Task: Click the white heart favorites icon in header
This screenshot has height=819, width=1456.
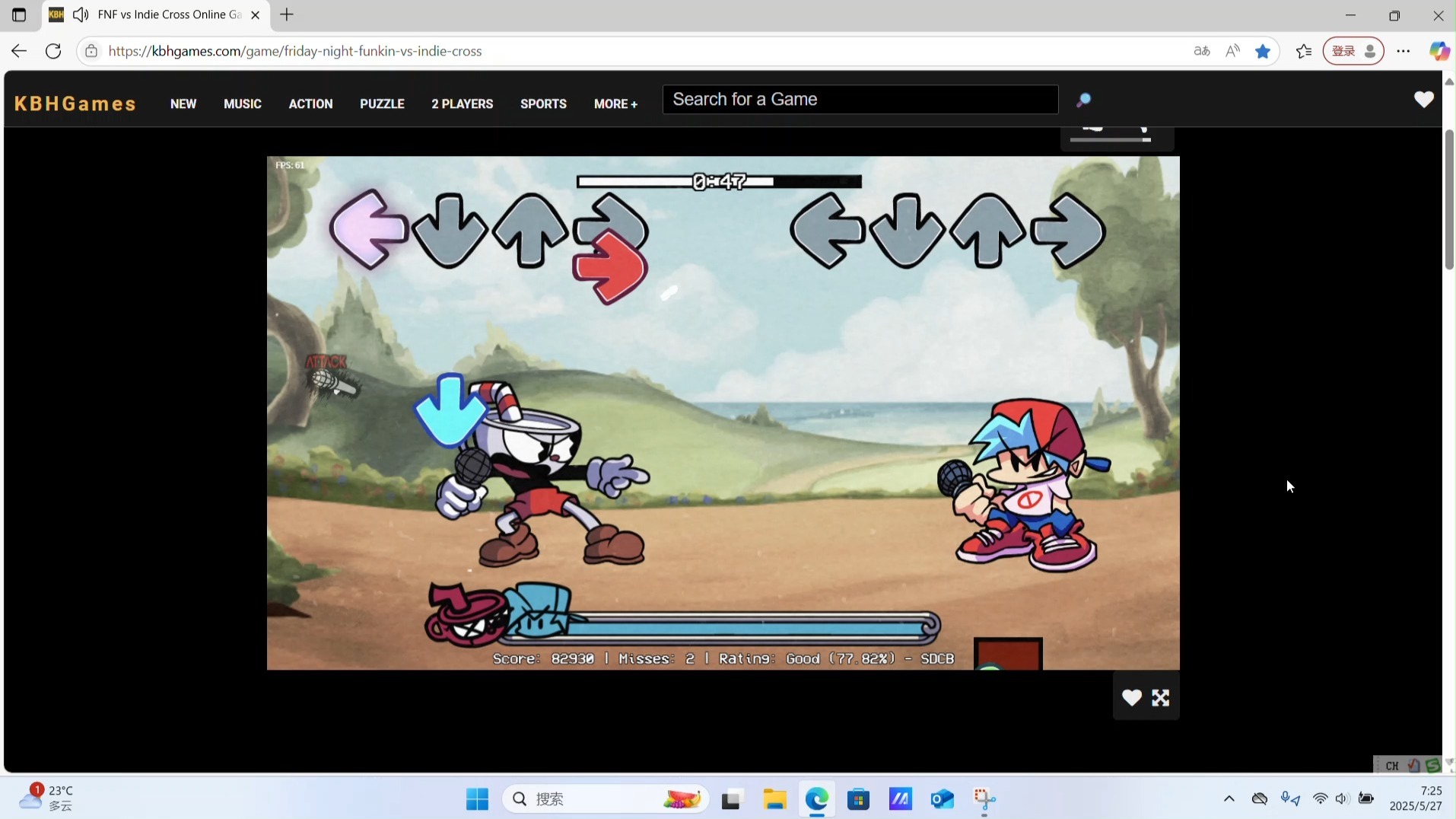Action: [x=1423, y=100]
